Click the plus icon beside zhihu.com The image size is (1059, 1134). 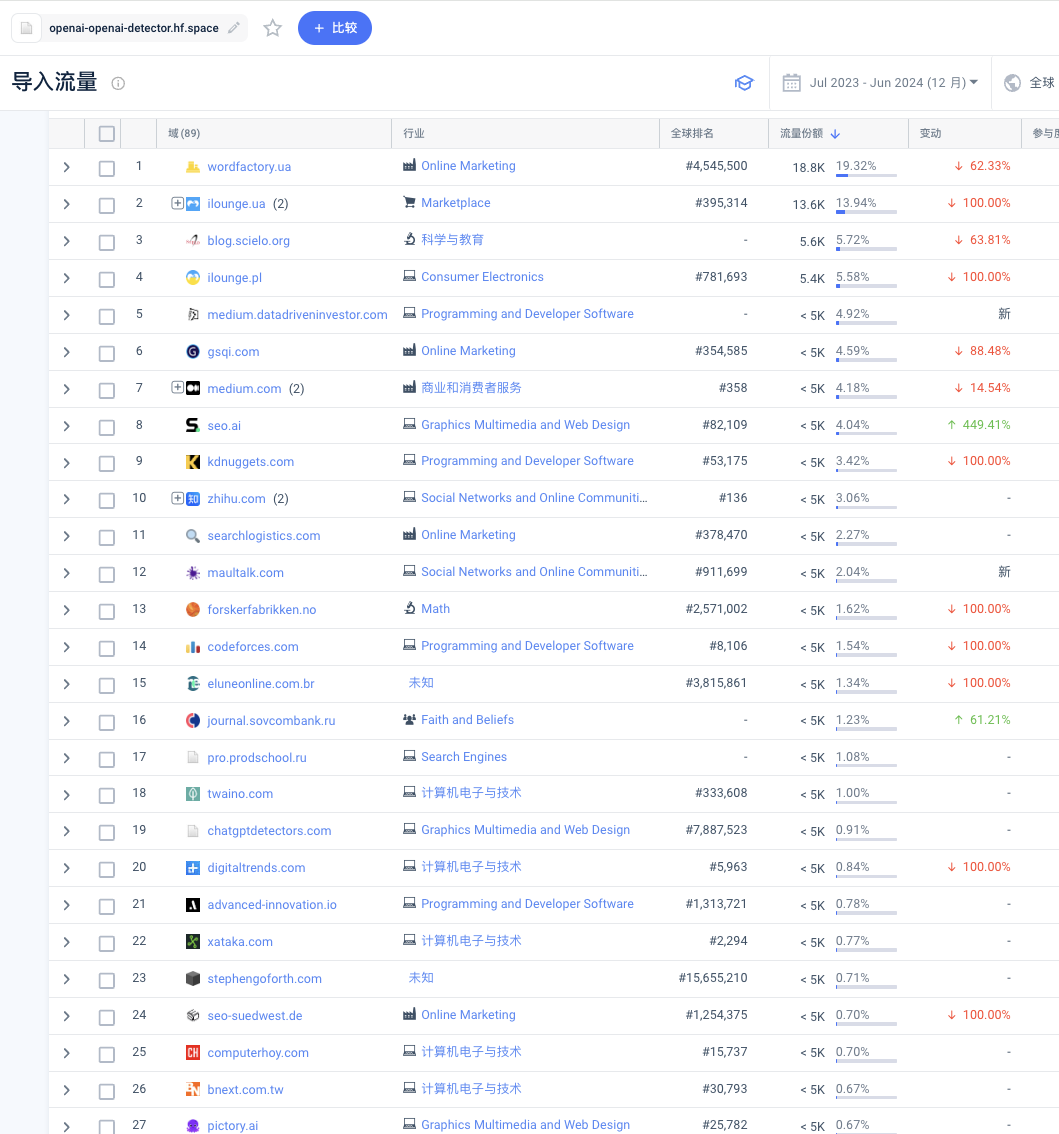[177, 498]
